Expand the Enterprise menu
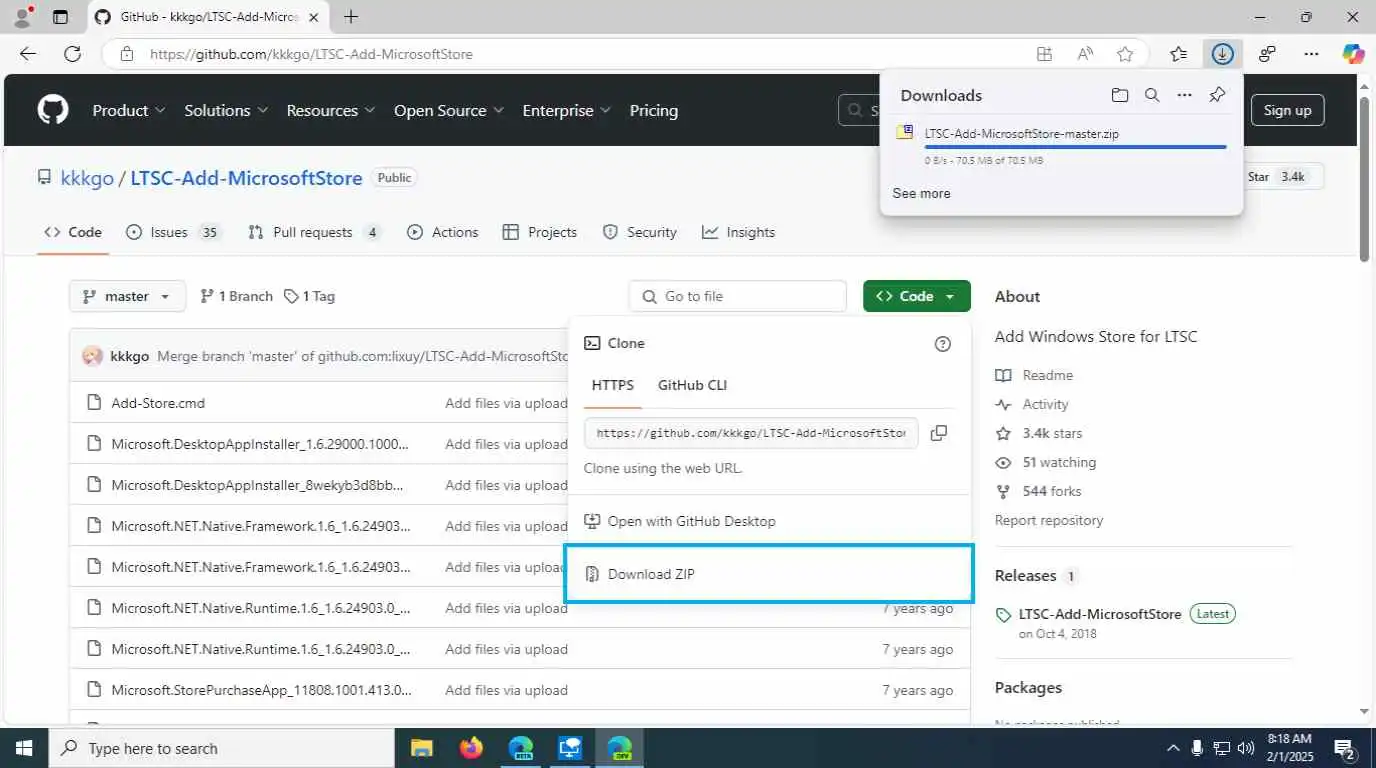This screenshot has width=1376, height=768. (567, 110)
